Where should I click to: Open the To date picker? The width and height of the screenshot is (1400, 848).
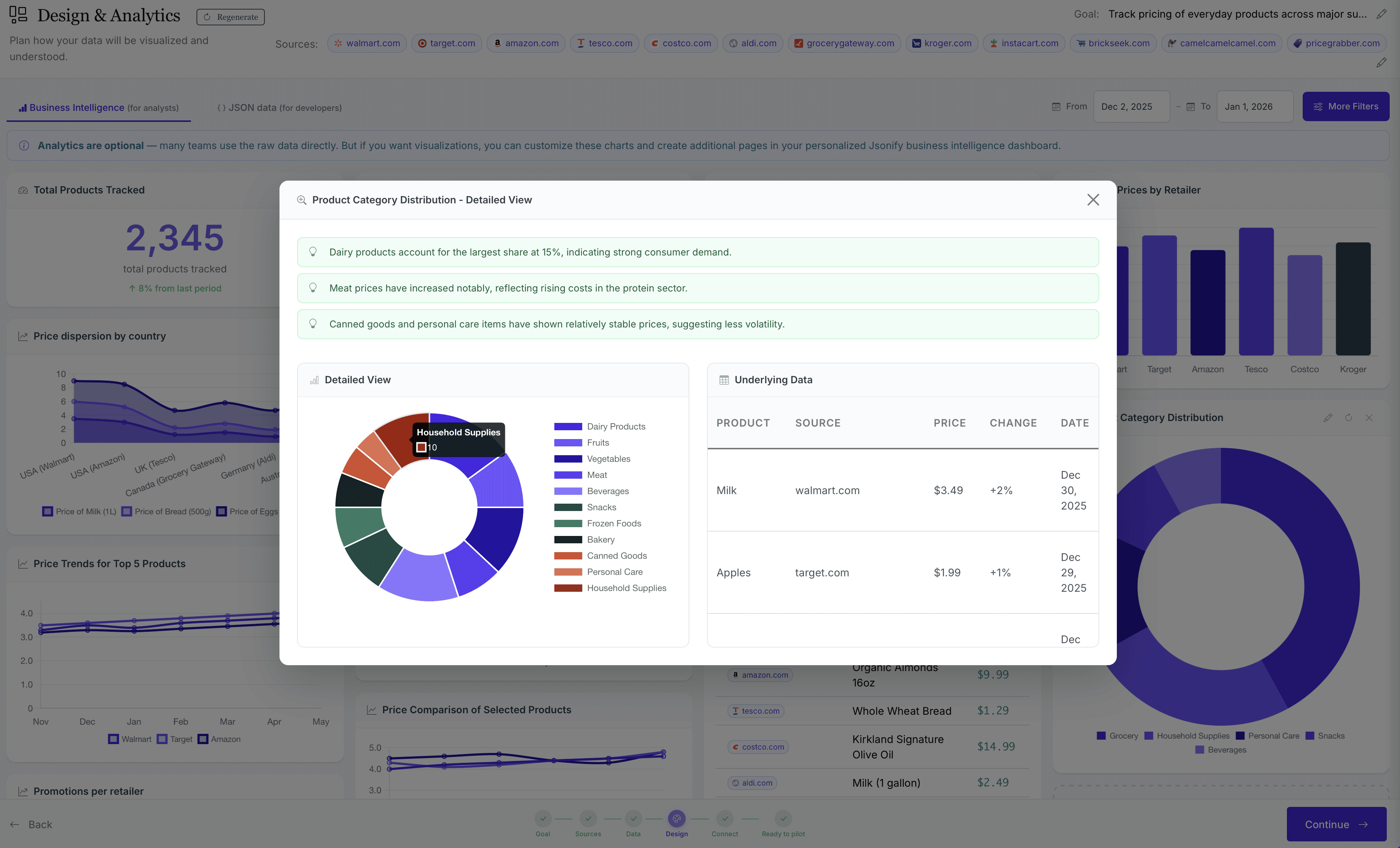tap(1254, 107)
